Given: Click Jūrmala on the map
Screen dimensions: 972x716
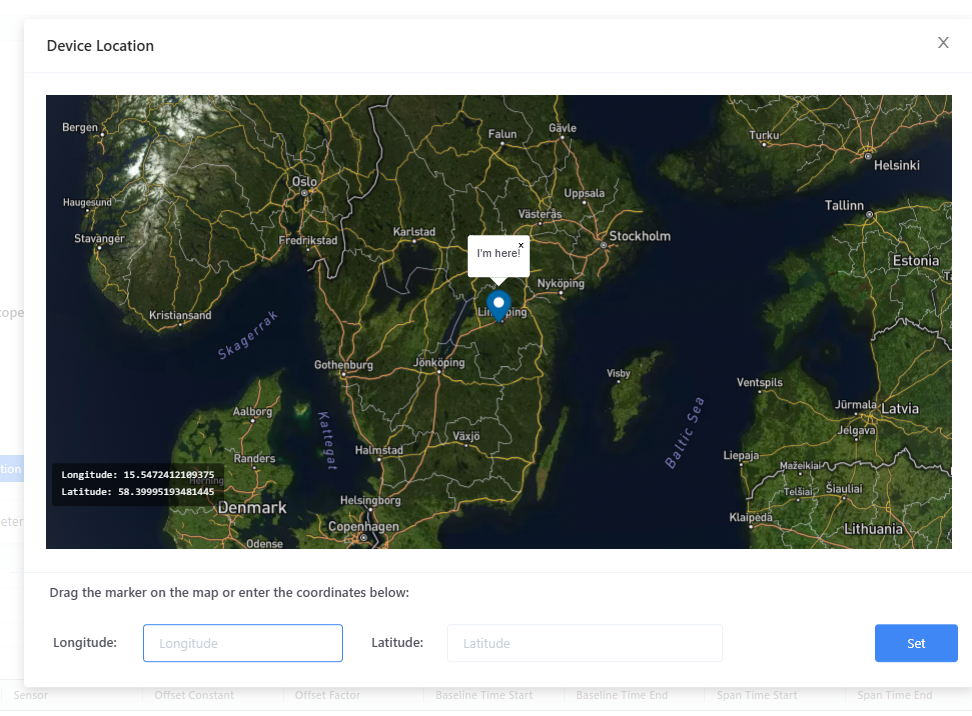Looking at the screenshot, I should [855, 405].
